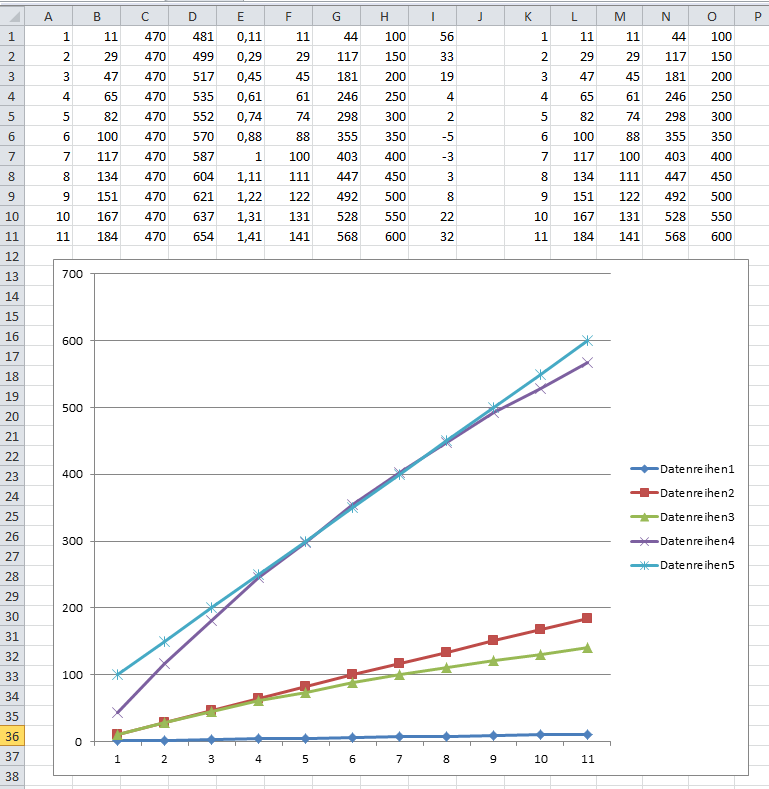Click cell G5 with value 298
This screenshot has height=789, width=769.
pyautogui.click(x=337, y=117)
